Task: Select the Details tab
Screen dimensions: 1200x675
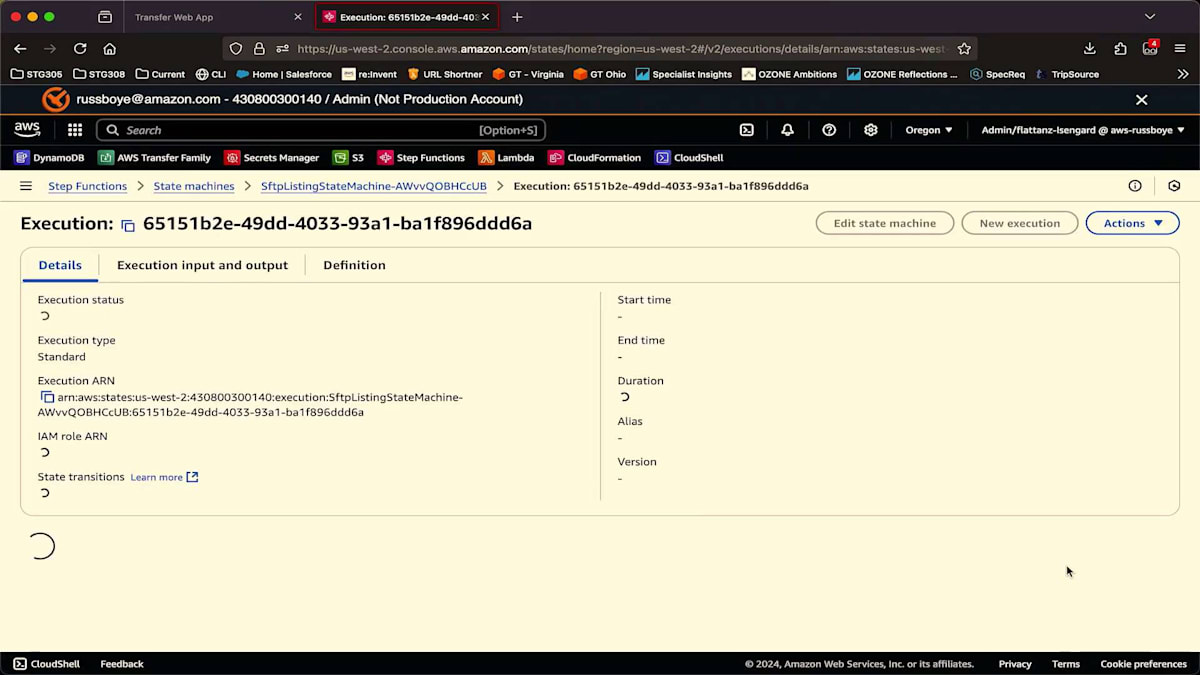Action: tap(60, 265)
